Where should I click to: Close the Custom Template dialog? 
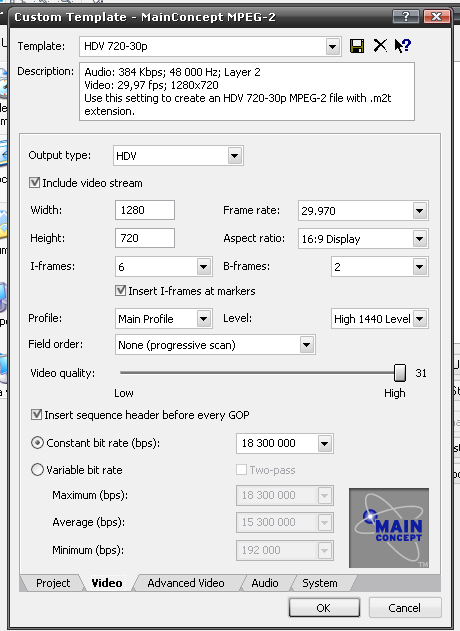[x=437, y=16]
